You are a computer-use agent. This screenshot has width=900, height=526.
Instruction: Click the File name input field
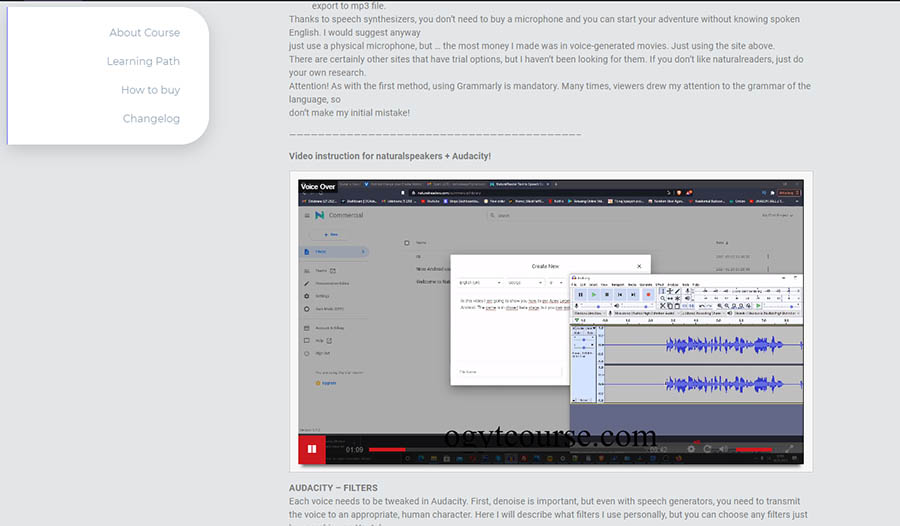pos(510,371)
